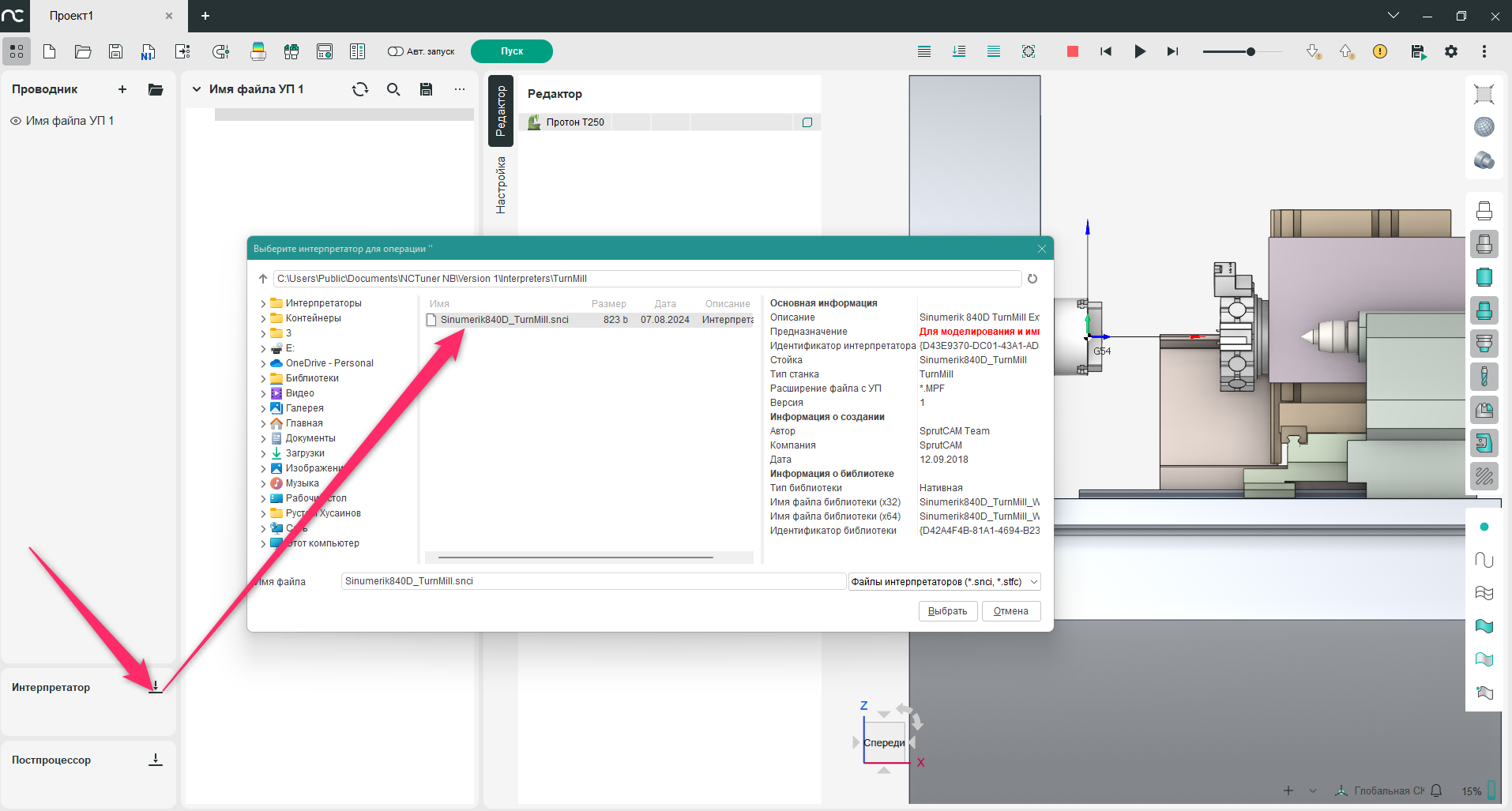Expand the Интерпретаторы folder tree node

tap(263, 303)
